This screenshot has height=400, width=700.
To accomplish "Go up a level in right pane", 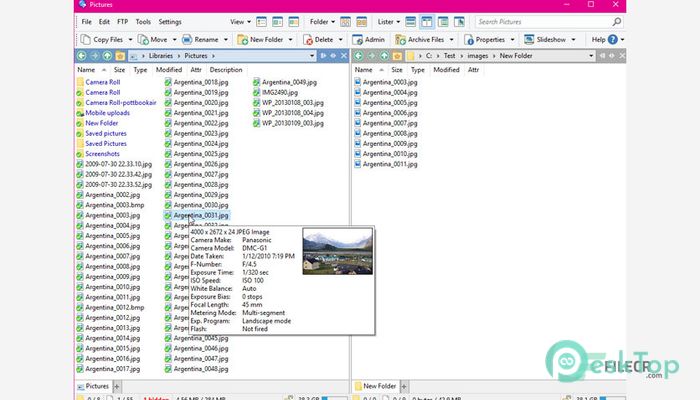I will [384, 56].
